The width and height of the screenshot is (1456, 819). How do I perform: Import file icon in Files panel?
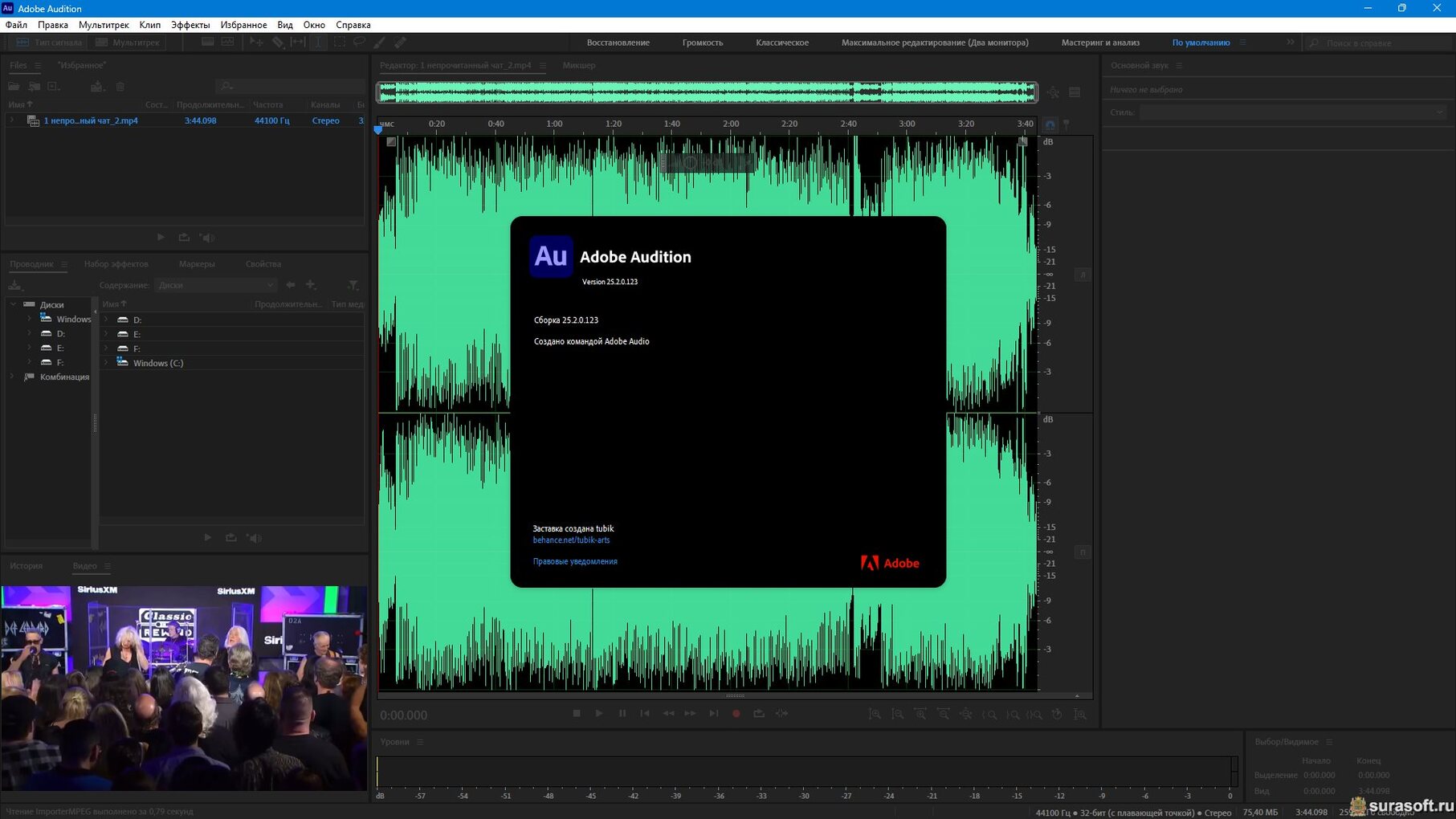click(x=35, y=86)
